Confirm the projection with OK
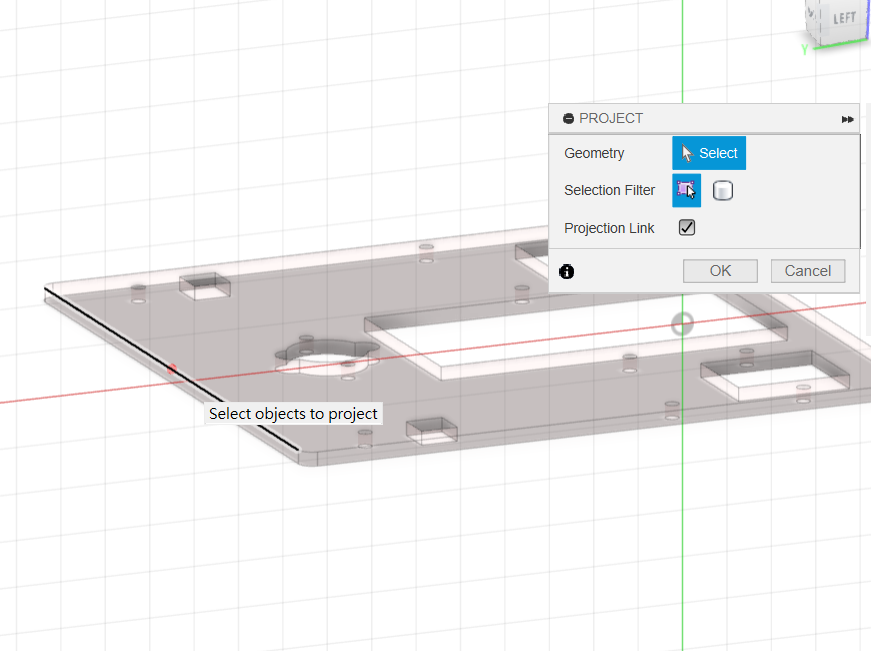 (720, 271)
